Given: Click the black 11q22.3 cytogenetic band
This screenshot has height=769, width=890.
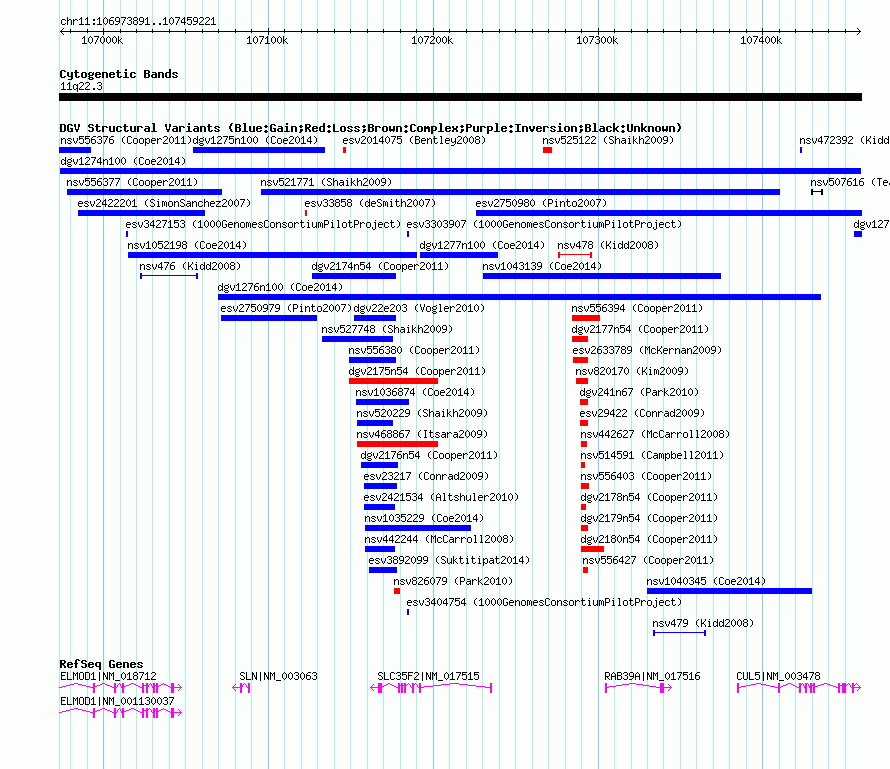Looking at the screenshot, I should point(460,97).
